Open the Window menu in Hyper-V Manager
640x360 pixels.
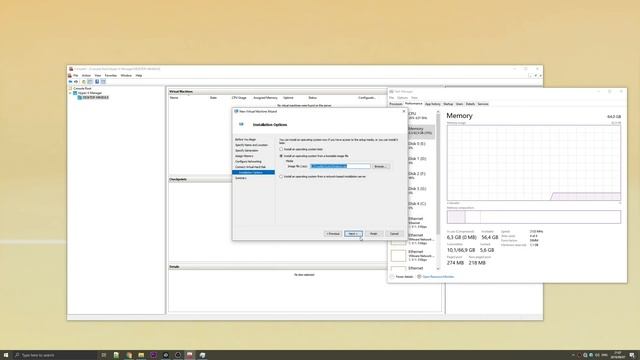(x=126, y=76)
